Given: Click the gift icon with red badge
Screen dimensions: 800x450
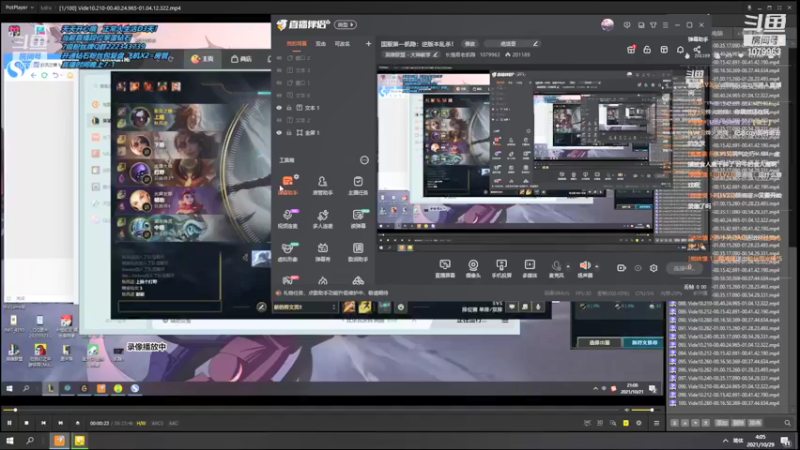Looking at the screenshot, I should [631, 49].
